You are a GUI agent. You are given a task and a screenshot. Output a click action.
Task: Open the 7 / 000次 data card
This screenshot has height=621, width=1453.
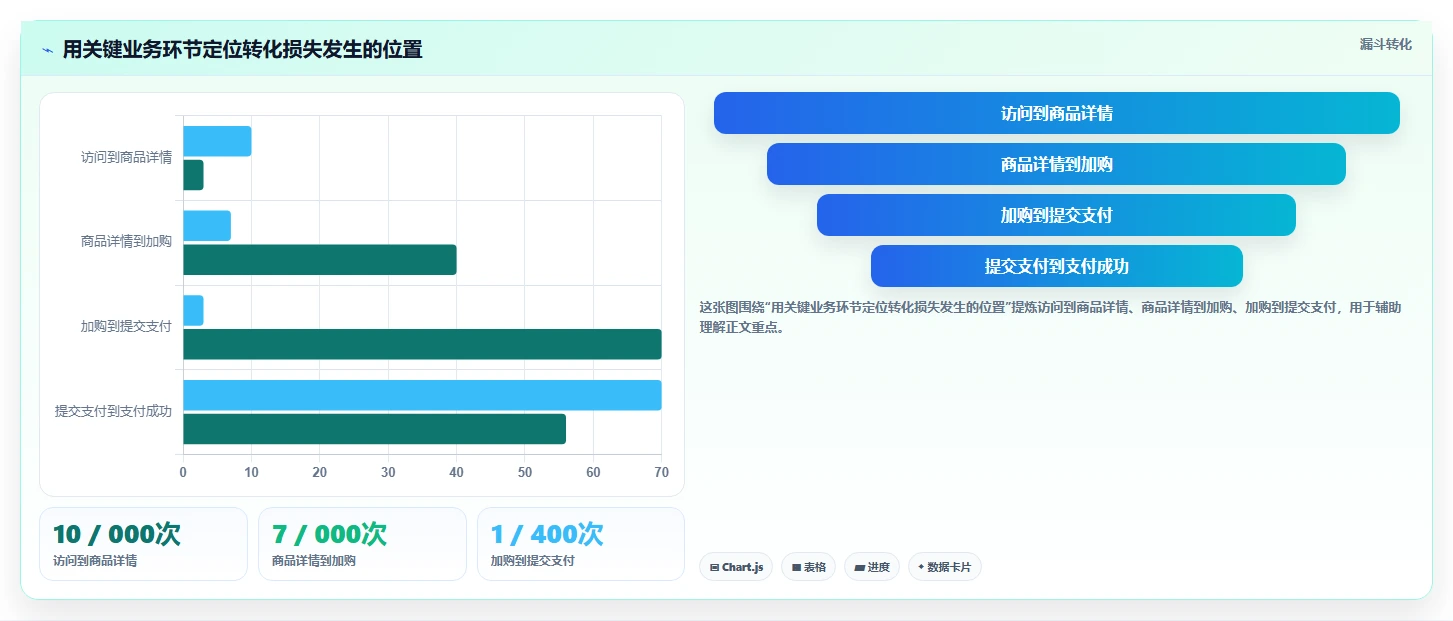pos(362,544)
